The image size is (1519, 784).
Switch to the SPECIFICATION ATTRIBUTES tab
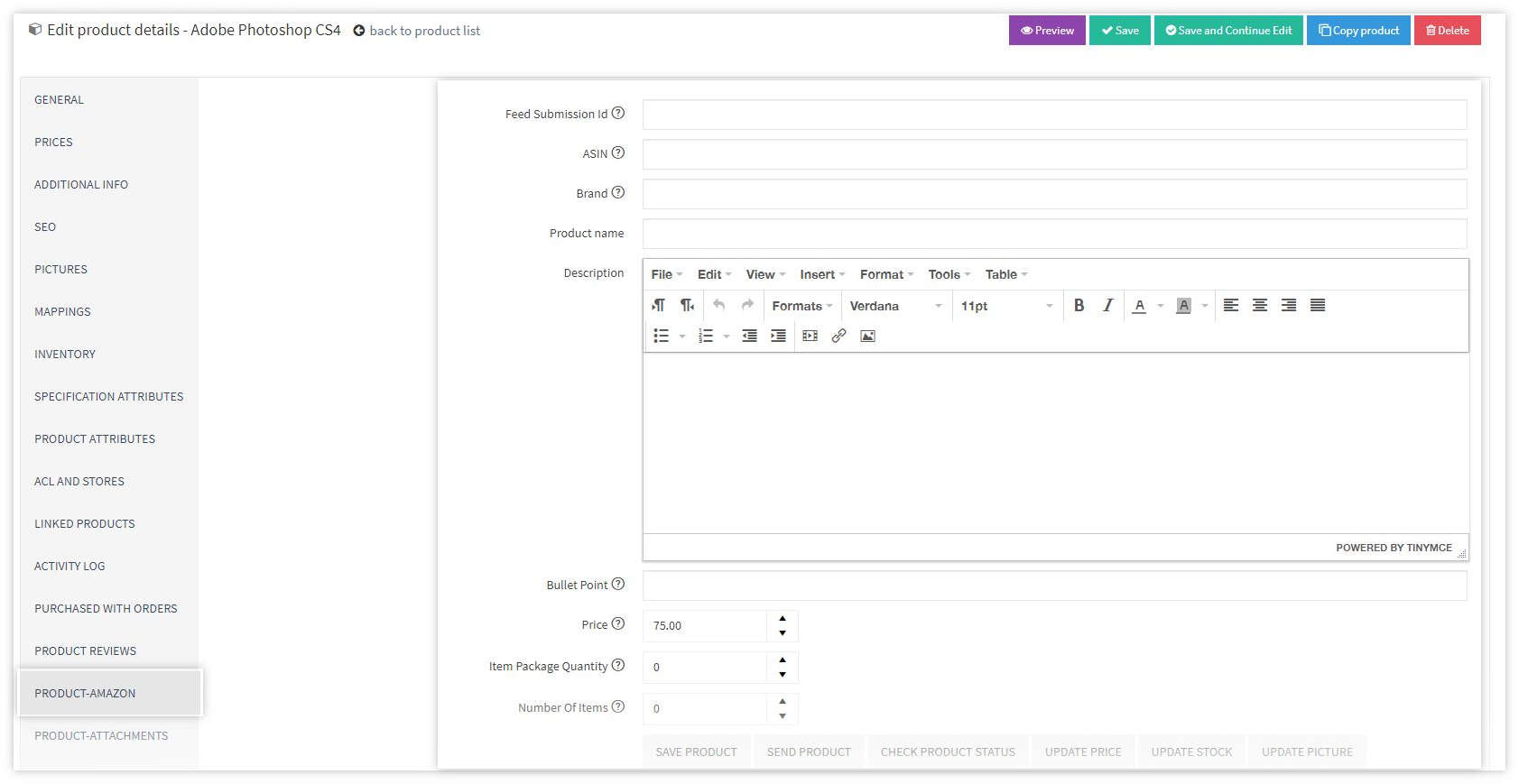tap(108, 396)
